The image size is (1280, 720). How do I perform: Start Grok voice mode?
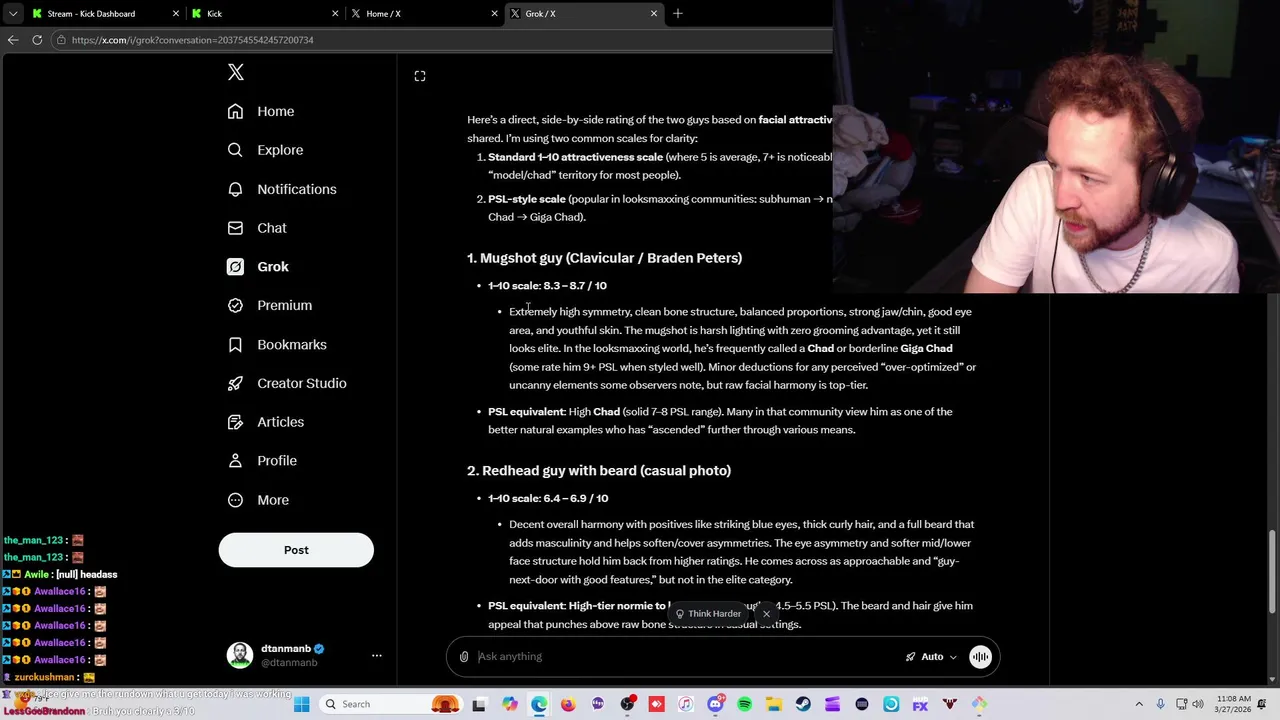coord(981,657)
